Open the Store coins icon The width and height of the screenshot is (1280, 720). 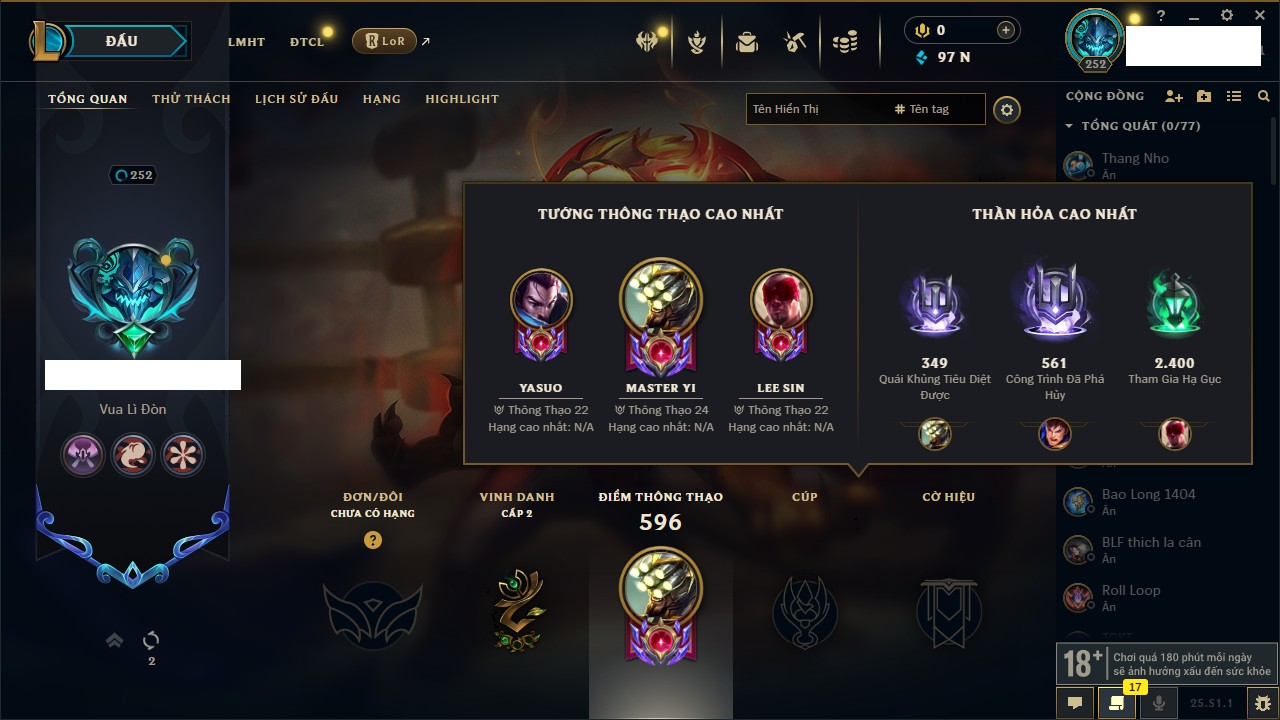tap(845, 42)
